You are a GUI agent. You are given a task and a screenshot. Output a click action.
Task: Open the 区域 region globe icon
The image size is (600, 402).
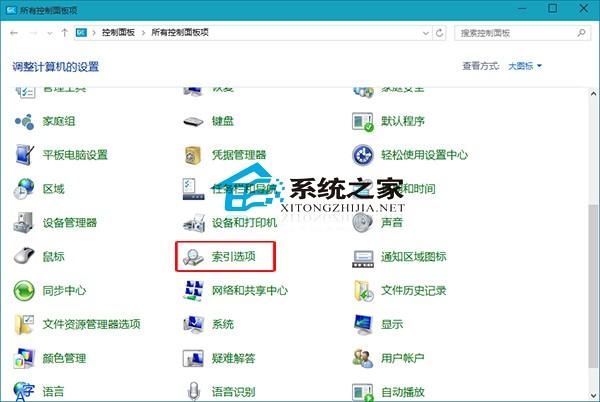pos(24,189)
